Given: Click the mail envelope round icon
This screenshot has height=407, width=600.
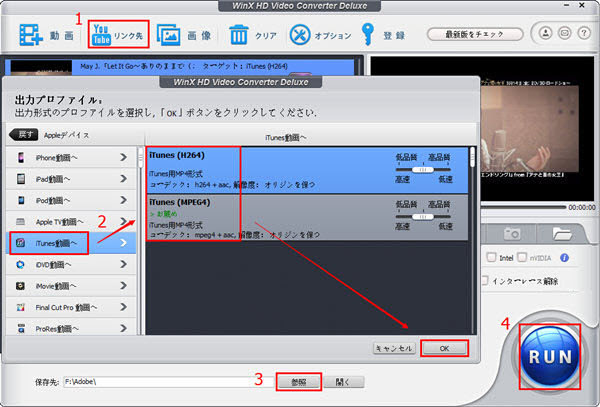Looking at the screenshot, I should [x=565, y=33].
